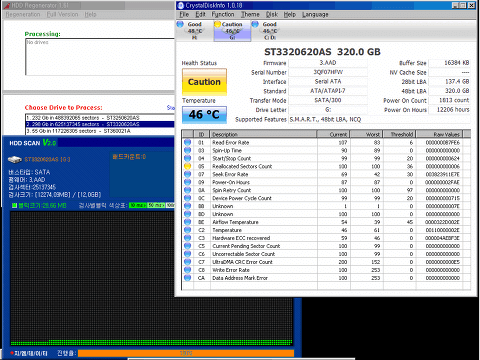Open Regeneration menu in HDD Regenerator

tap(23, 14)
